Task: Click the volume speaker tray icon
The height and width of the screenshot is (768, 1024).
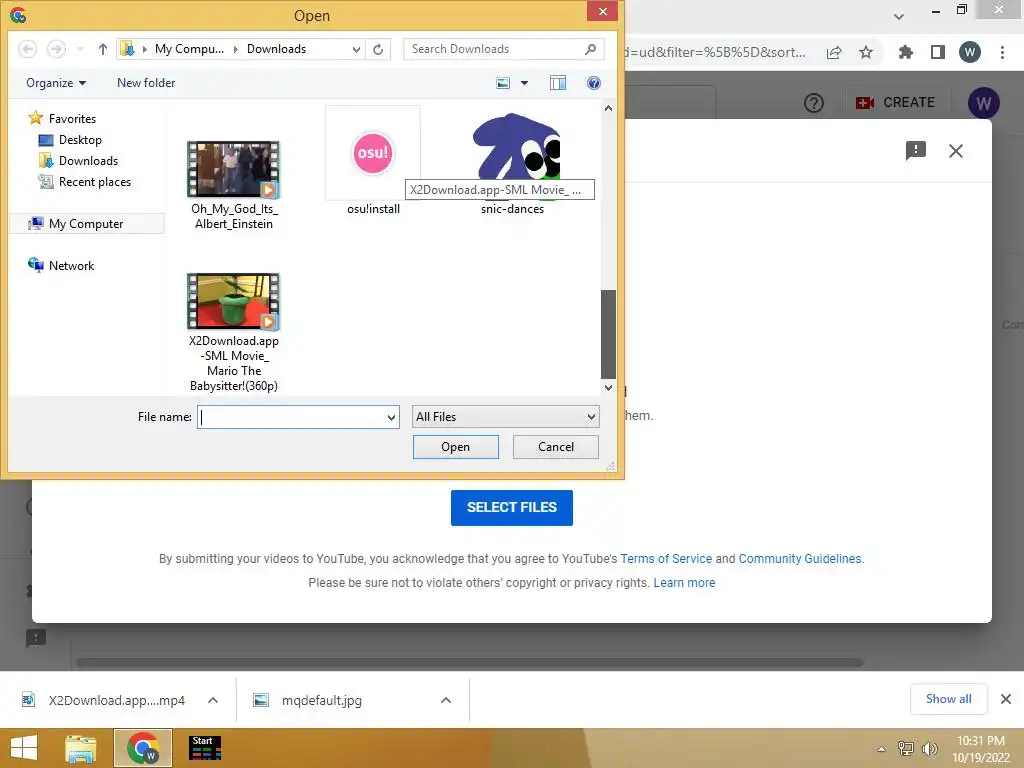Action: click(930, 748)
